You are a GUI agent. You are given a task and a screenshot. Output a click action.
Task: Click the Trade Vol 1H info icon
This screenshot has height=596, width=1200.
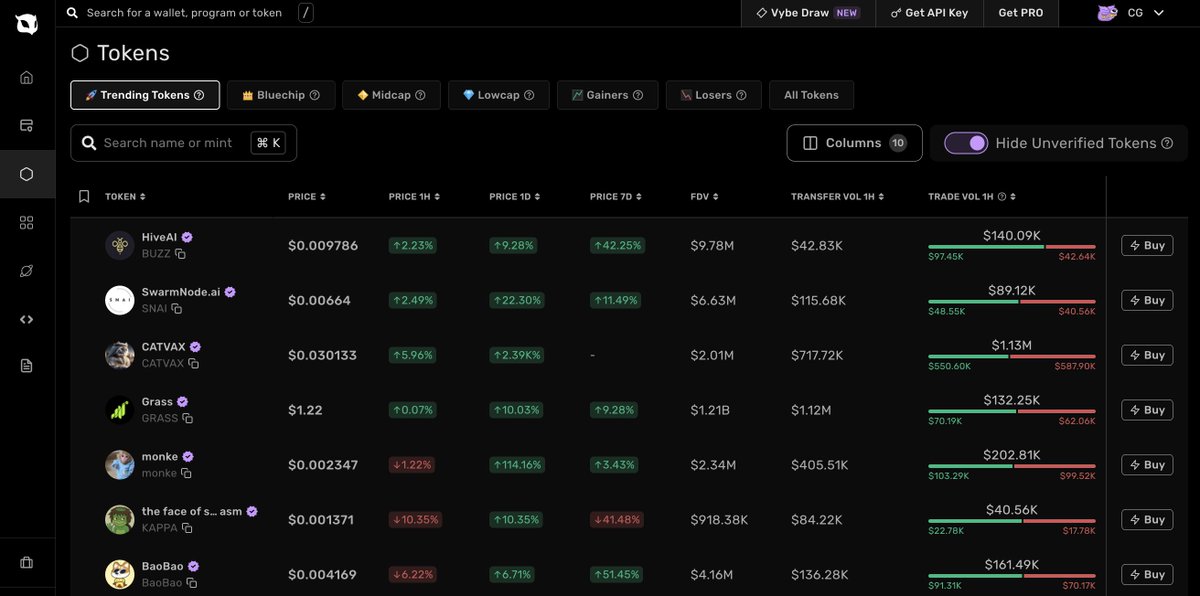pos(1002,197)
